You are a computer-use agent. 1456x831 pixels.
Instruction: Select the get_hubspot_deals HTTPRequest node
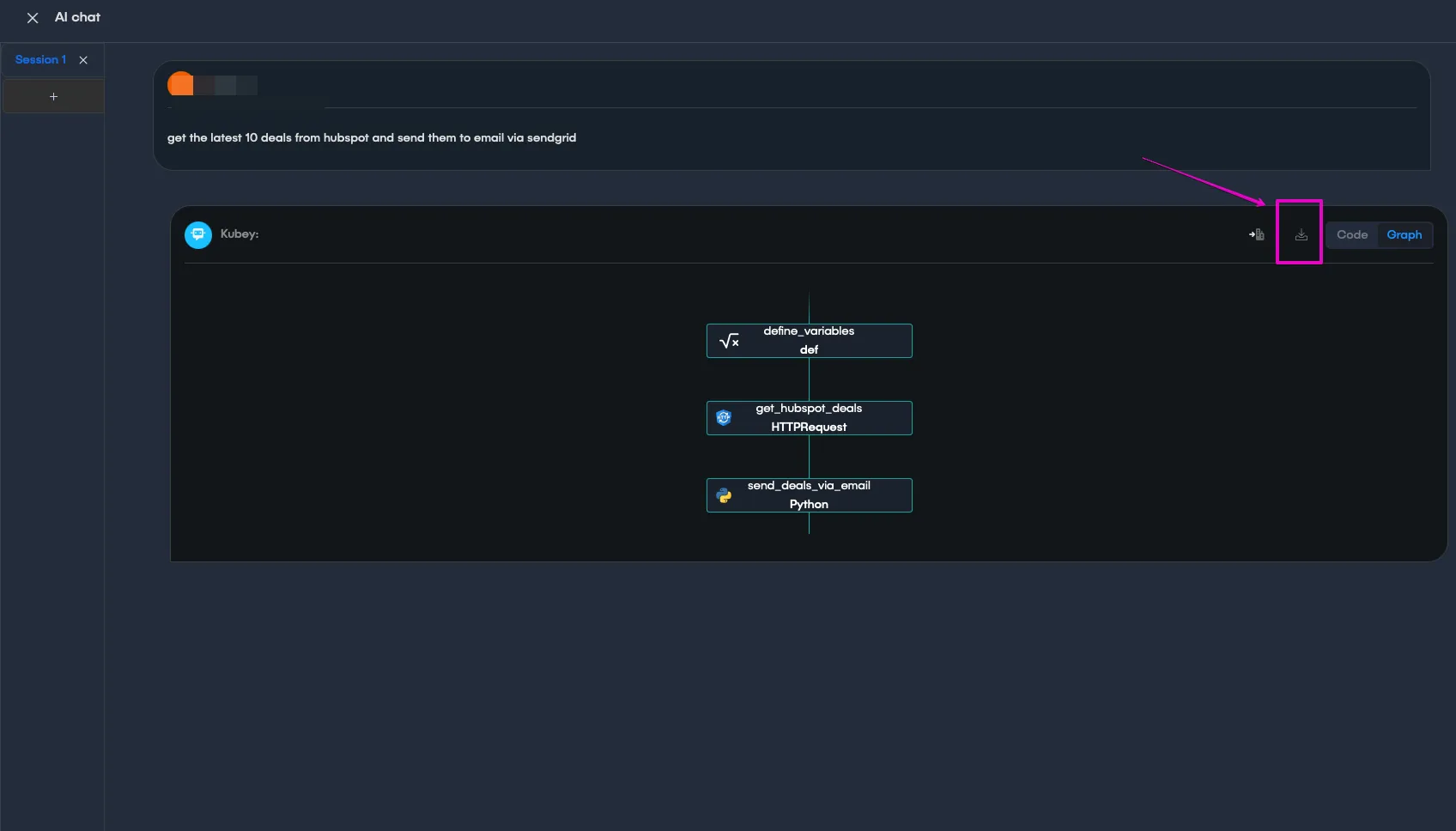[x=809, y=418]
